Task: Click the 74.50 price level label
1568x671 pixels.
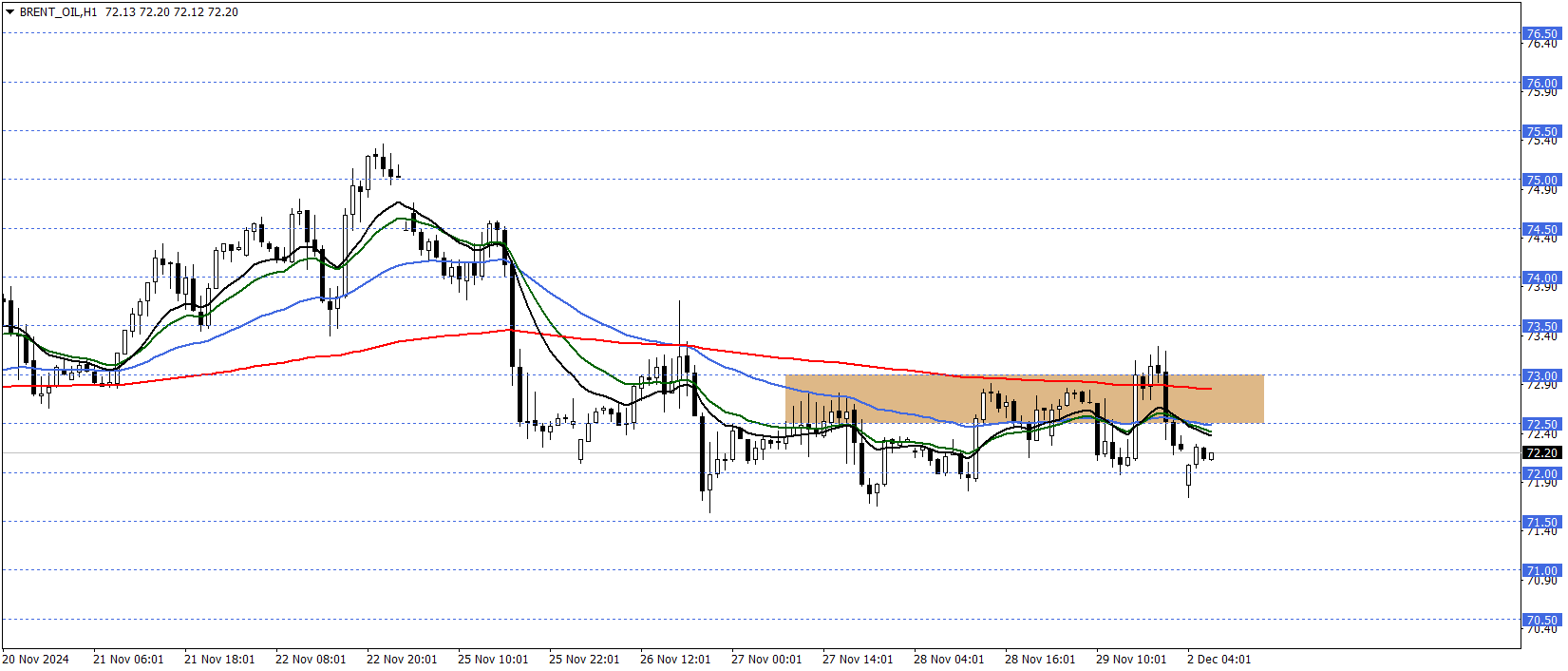Action: [x=1540, y=229]
